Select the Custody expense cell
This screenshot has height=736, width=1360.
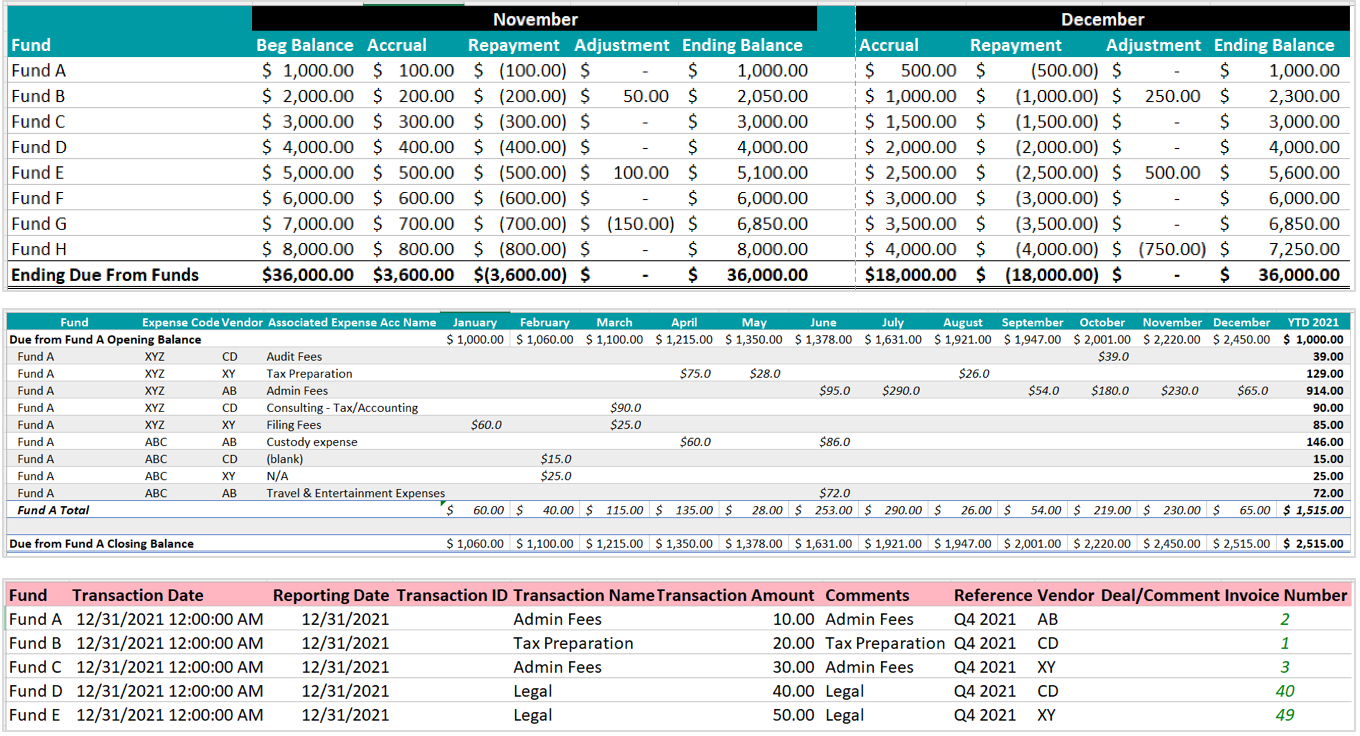point(311,442)
